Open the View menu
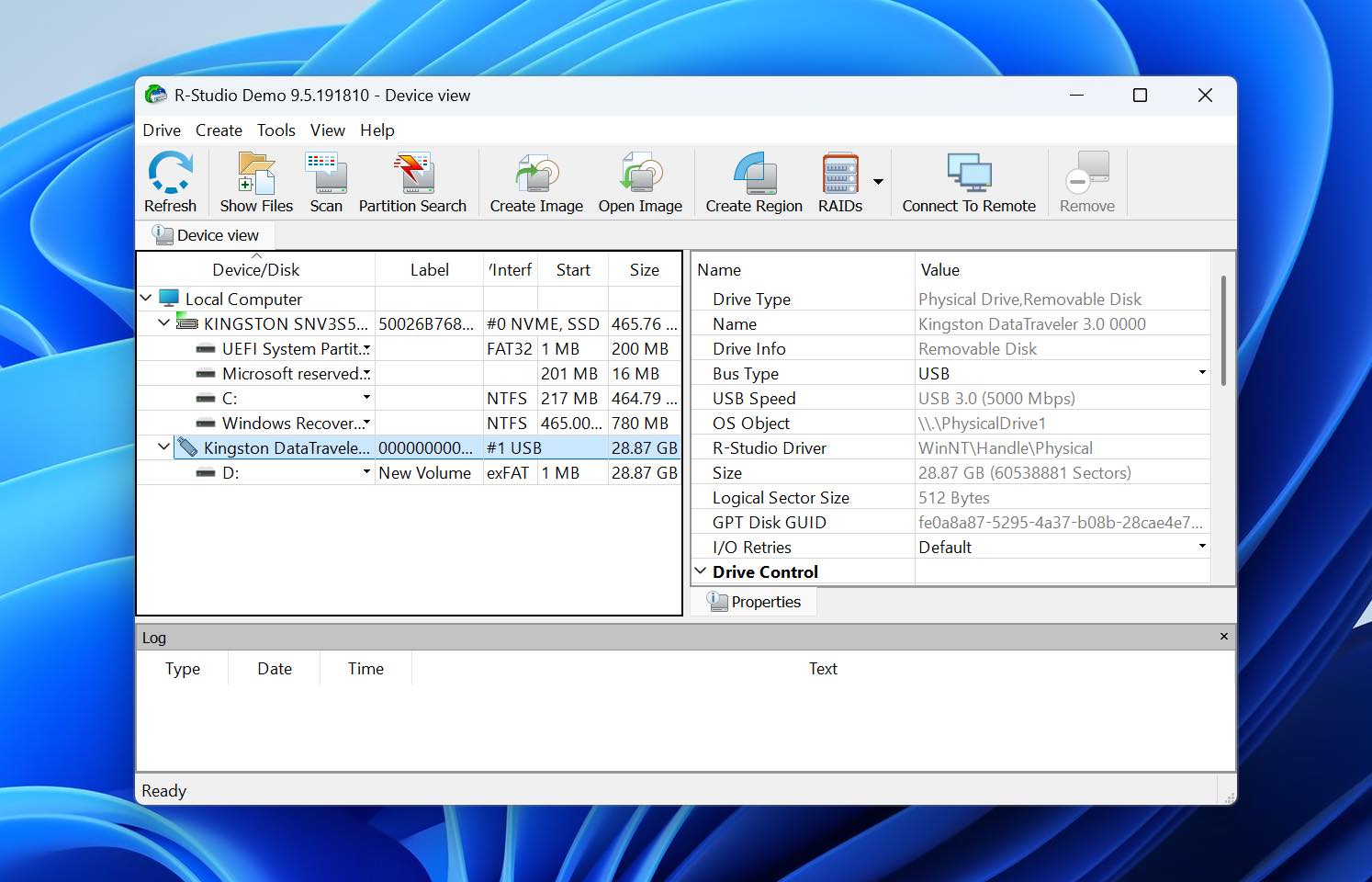Screen dimensions: 1372x882 coord(328,130)
